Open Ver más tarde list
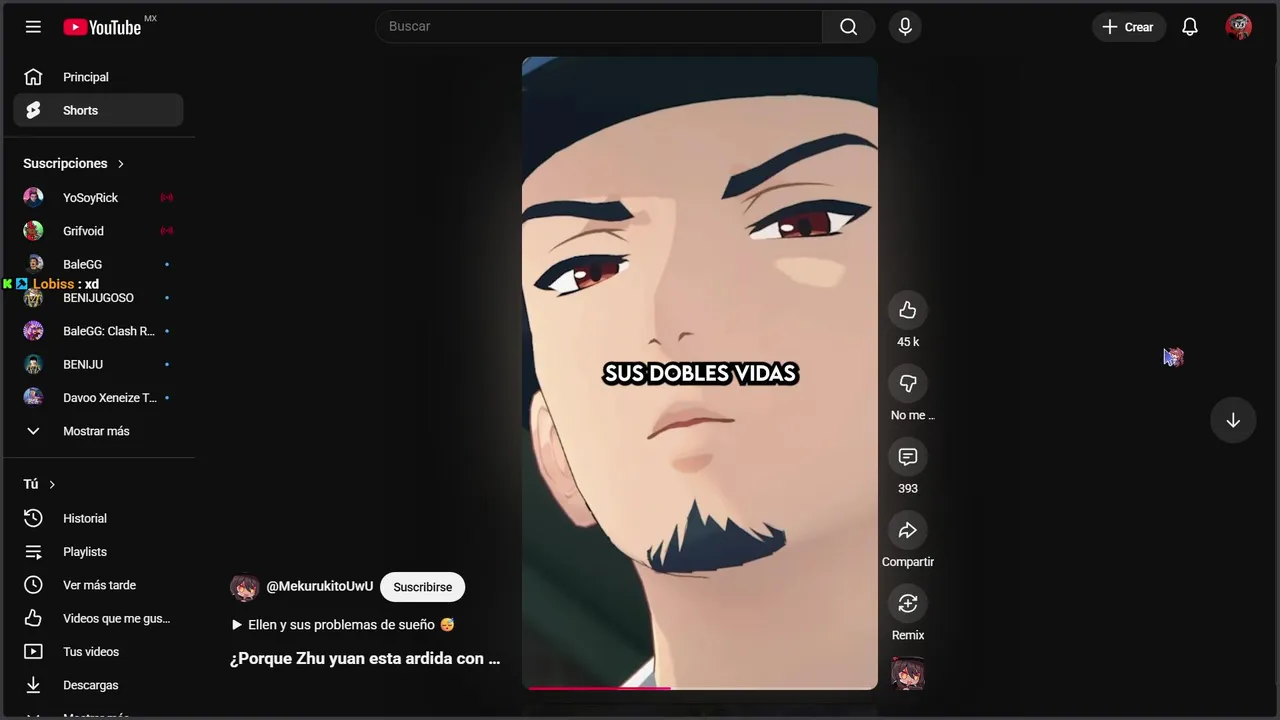The height and width of the screenshot is (720, 1280). tap(98, 585)
